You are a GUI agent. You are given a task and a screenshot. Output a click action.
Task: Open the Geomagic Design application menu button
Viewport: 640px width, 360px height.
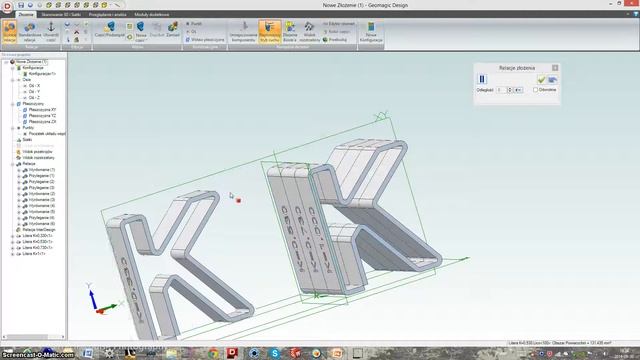pos(7,7)
